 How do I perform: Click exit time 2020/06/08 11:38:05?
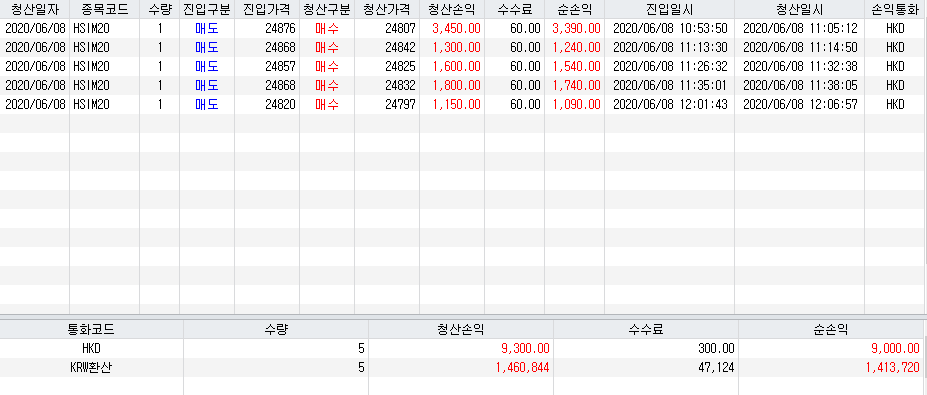click(800, 85)
